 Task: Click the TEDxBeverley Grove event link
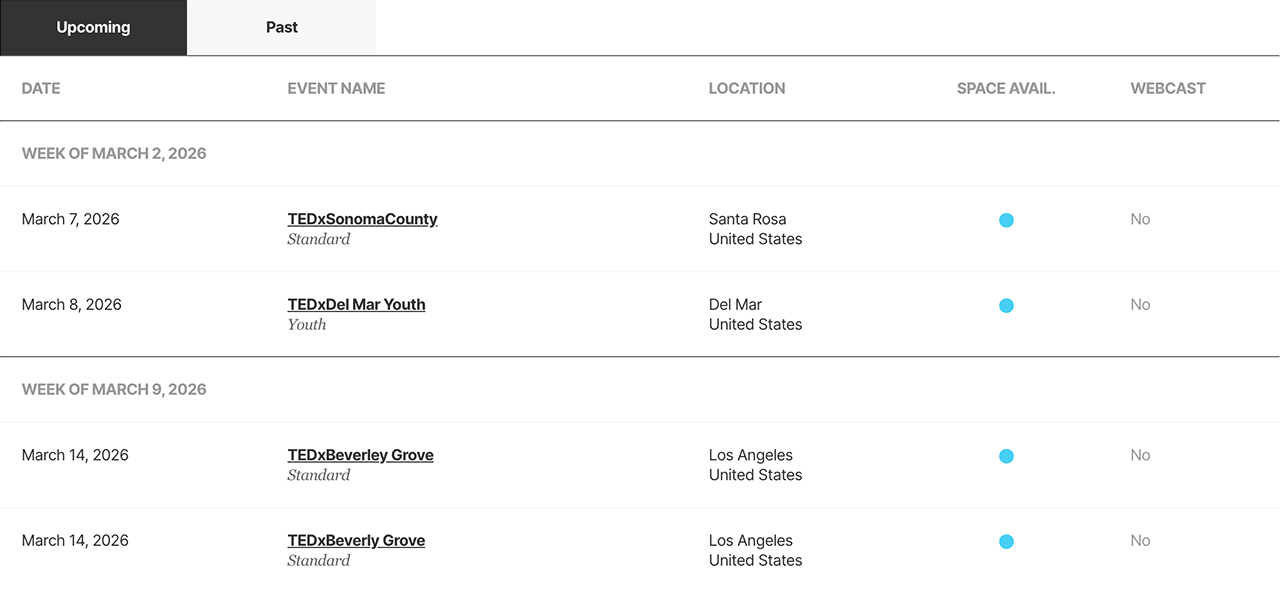(x=360, y=454)
